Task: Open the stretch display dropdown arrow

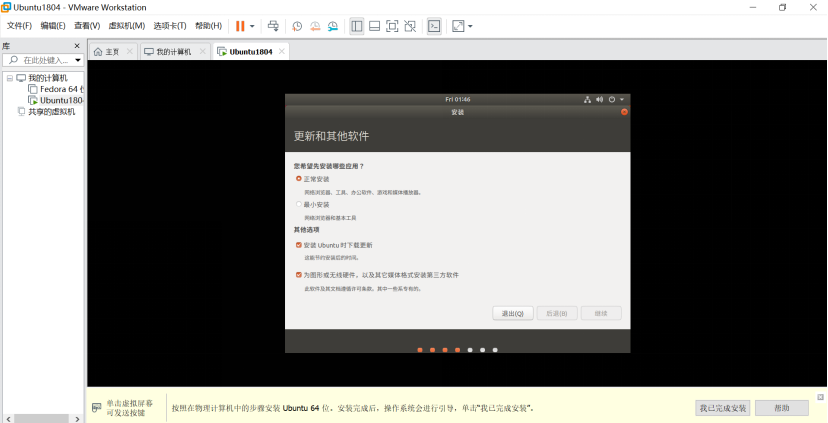Action: (x=470, y=26)
